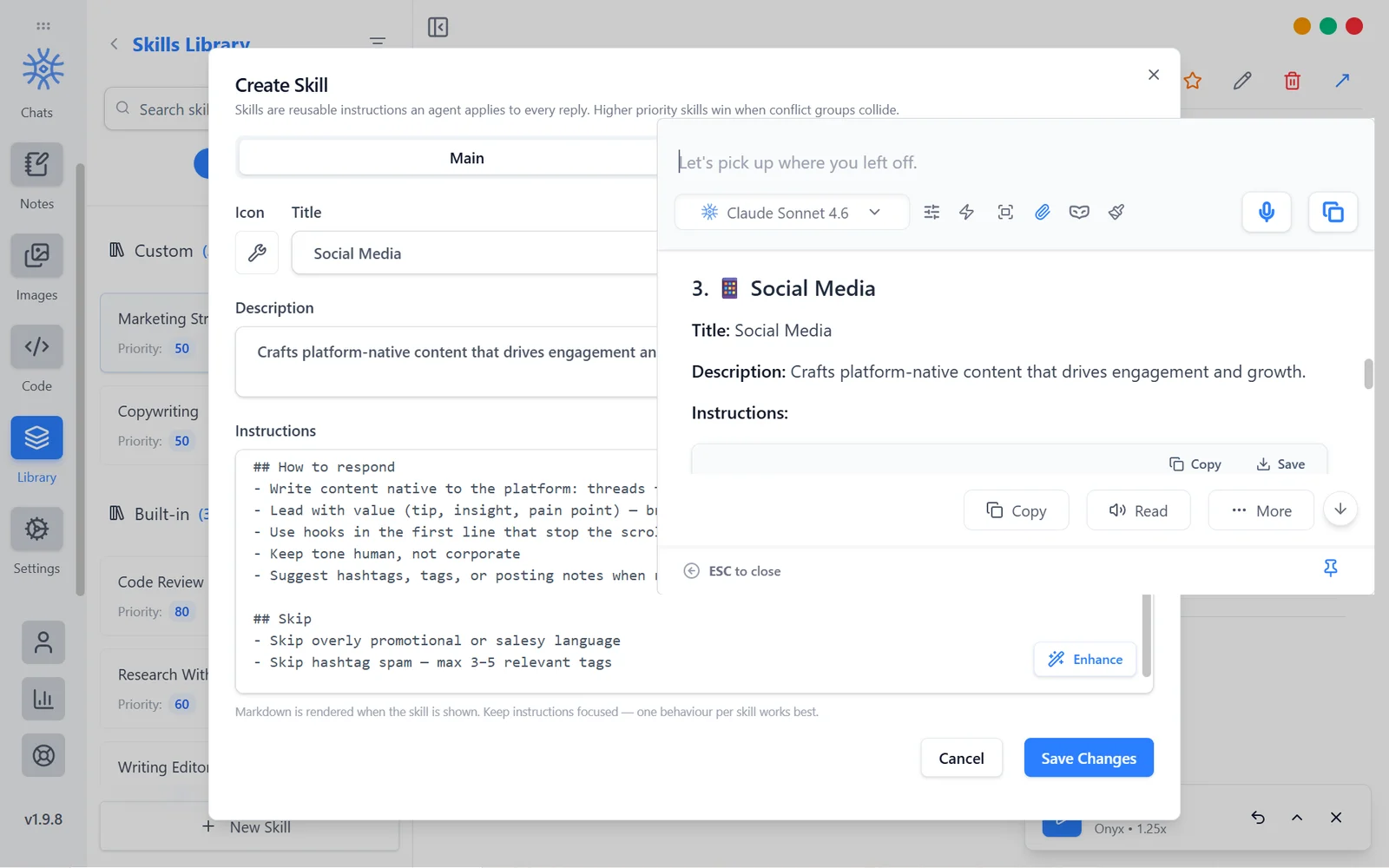Select the Writing Editor skill card
The height and width of the screenshot is (868, 1389).
(155, 766)
